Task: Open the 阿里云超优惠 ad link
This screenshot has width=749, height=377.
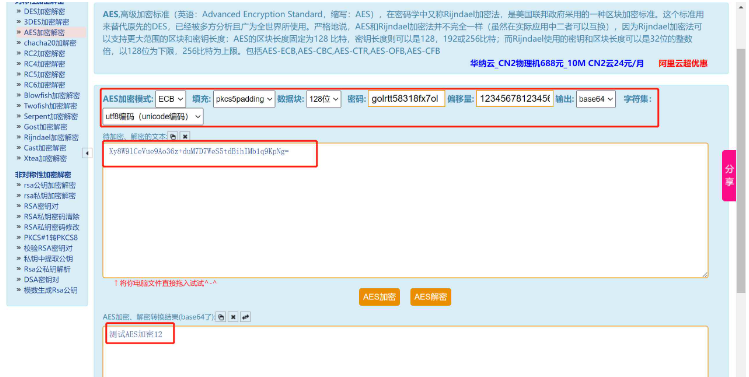Action: coord(683,63)
